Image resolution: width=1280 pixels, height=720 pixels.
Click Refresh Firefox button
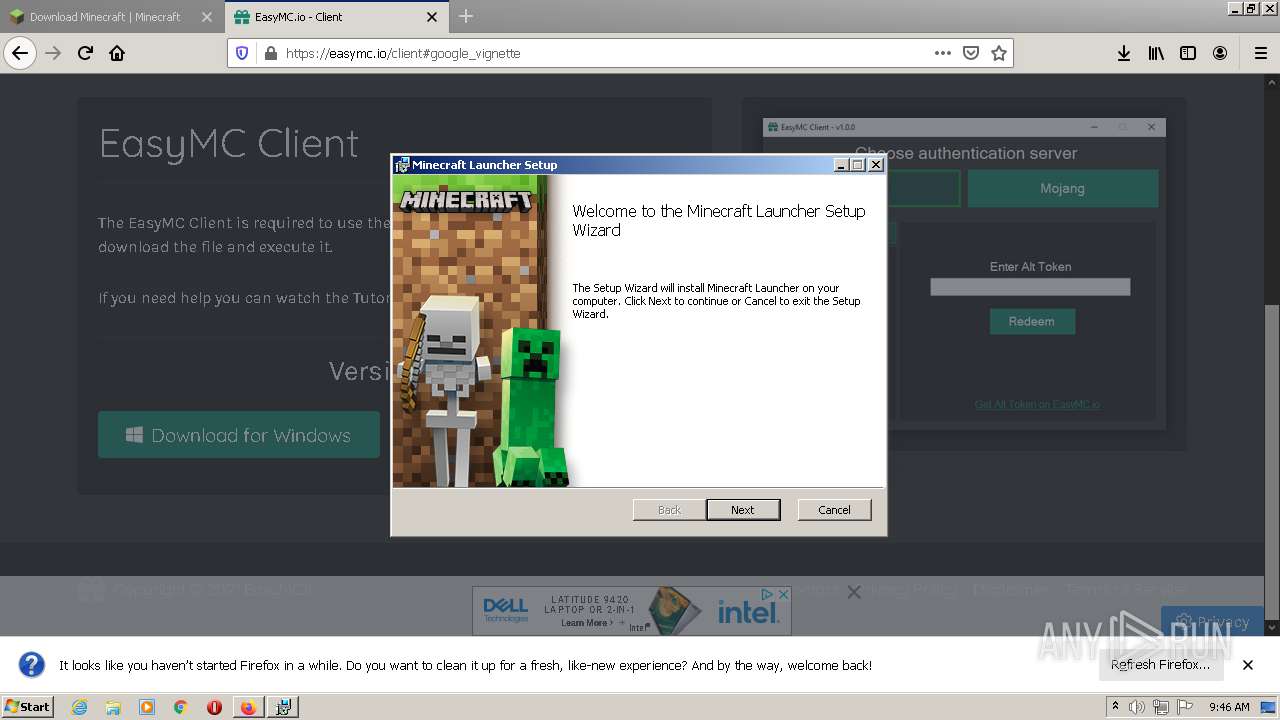point(1160,665)
